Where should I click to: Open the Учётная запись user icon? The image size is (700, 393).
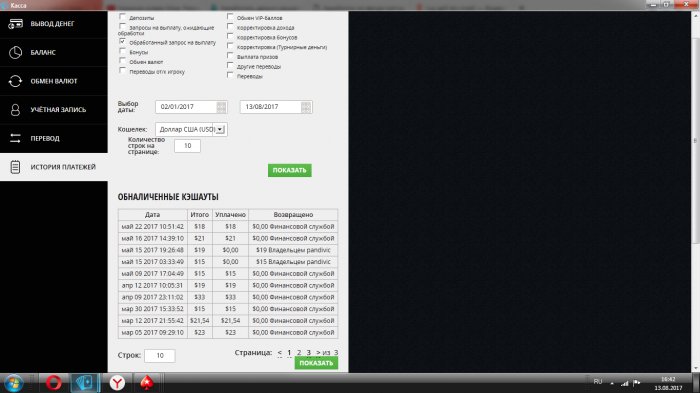pos(15,110)
